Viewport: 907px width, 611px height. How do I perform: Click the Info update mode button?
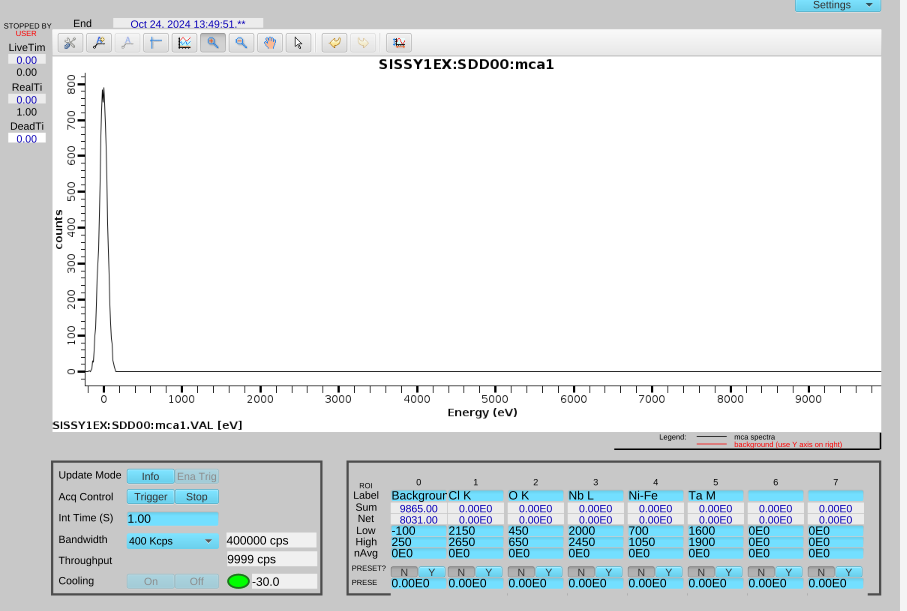point(150,476)
